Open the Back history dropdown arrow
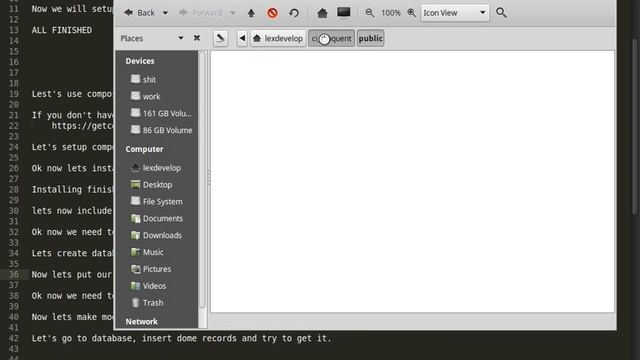This screenshot has width=640, height=360. pos(165,13)
